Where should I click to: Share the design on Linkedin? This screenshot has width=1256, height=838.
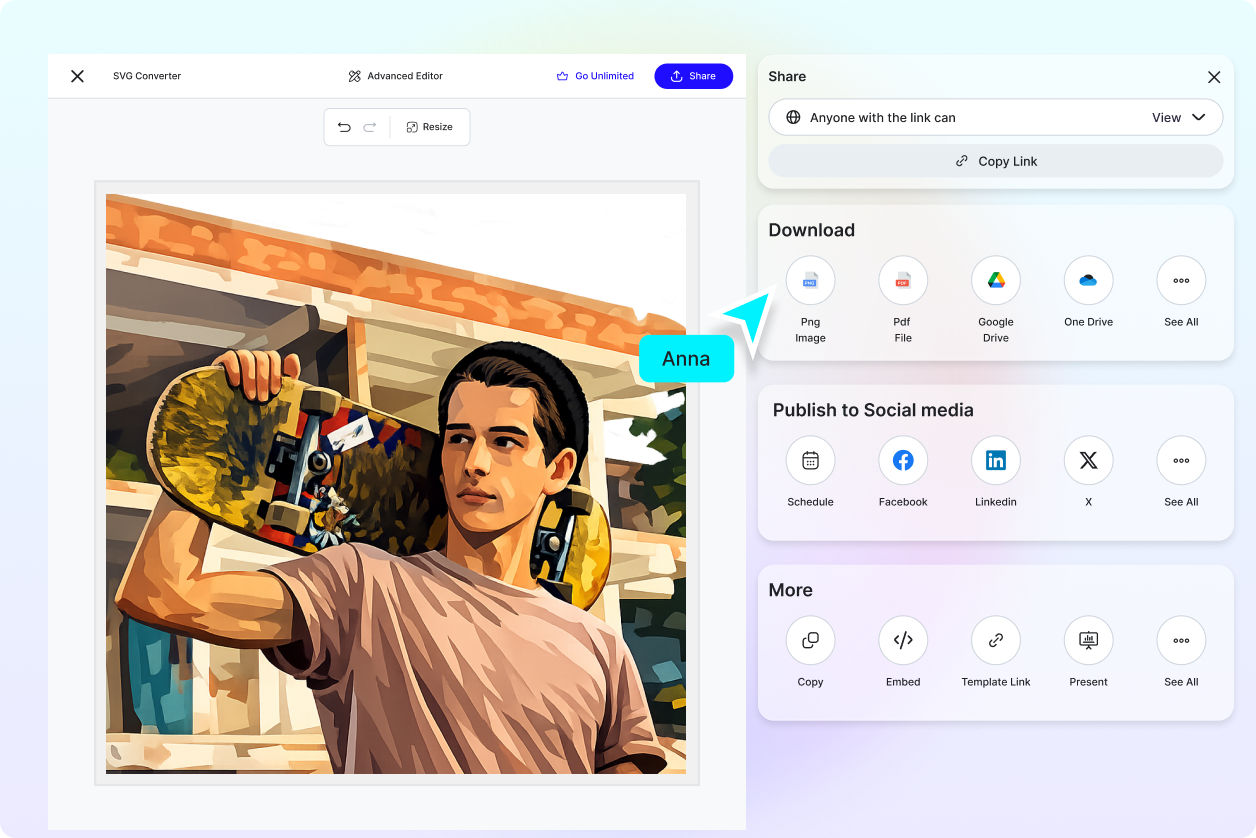pyautogui.click(x=995, y=460)
